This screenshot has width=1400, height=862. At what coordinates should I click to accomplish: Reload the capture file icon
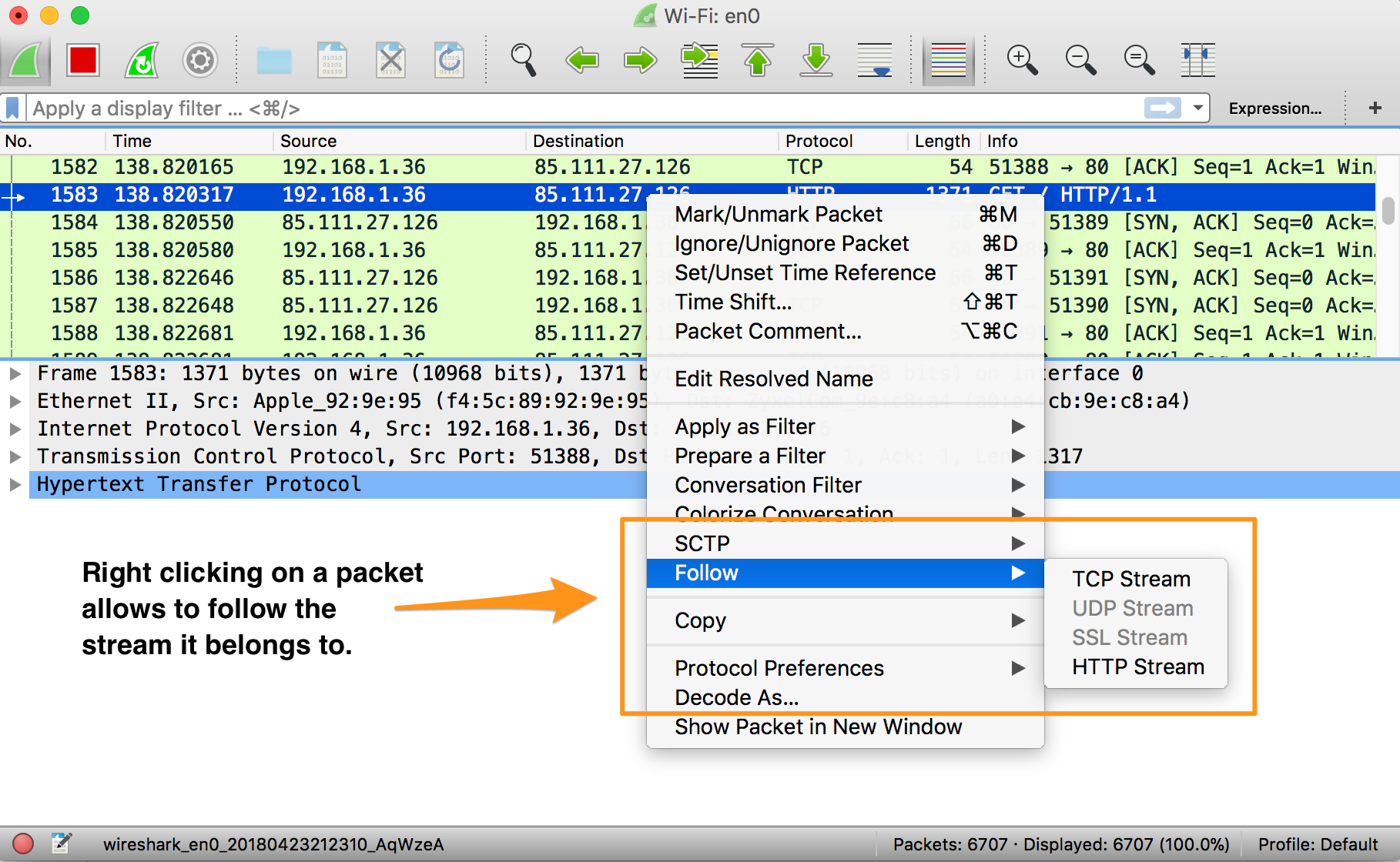pyautogui.click(x=450, y=60)
